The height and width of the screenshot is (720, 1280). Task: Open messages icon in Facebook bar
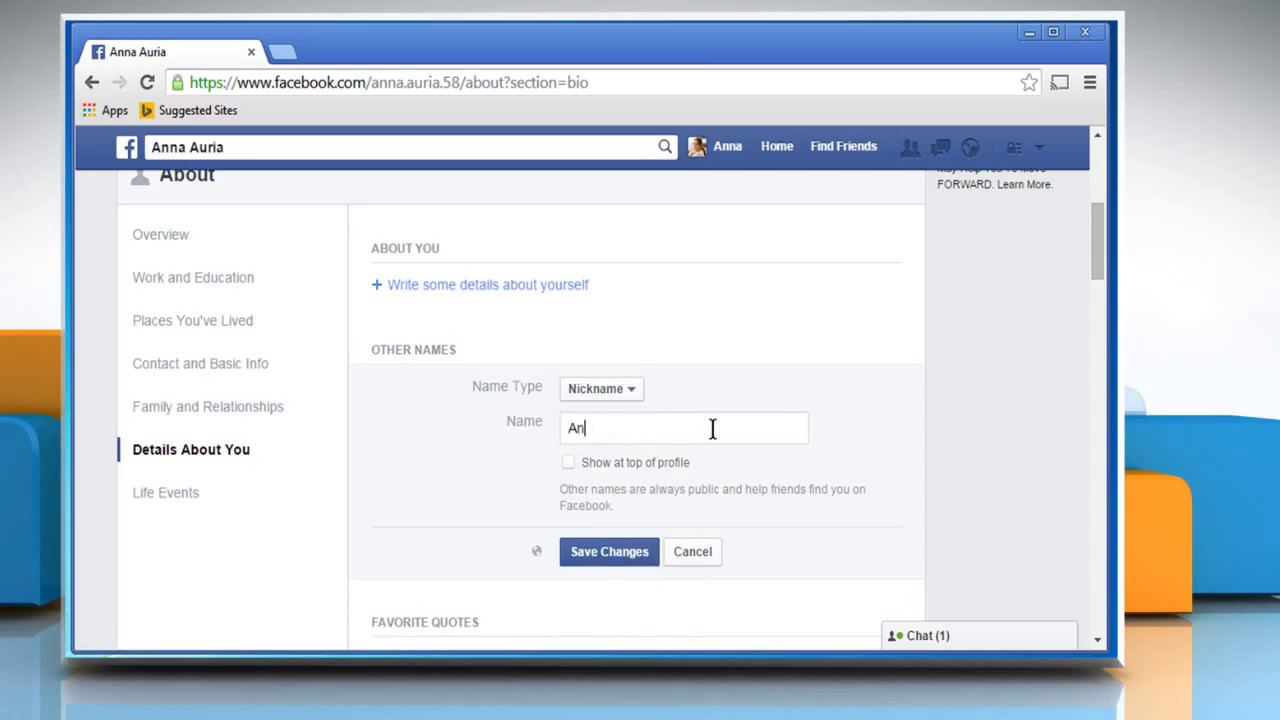pyautogui.click(x=940, y=147)
